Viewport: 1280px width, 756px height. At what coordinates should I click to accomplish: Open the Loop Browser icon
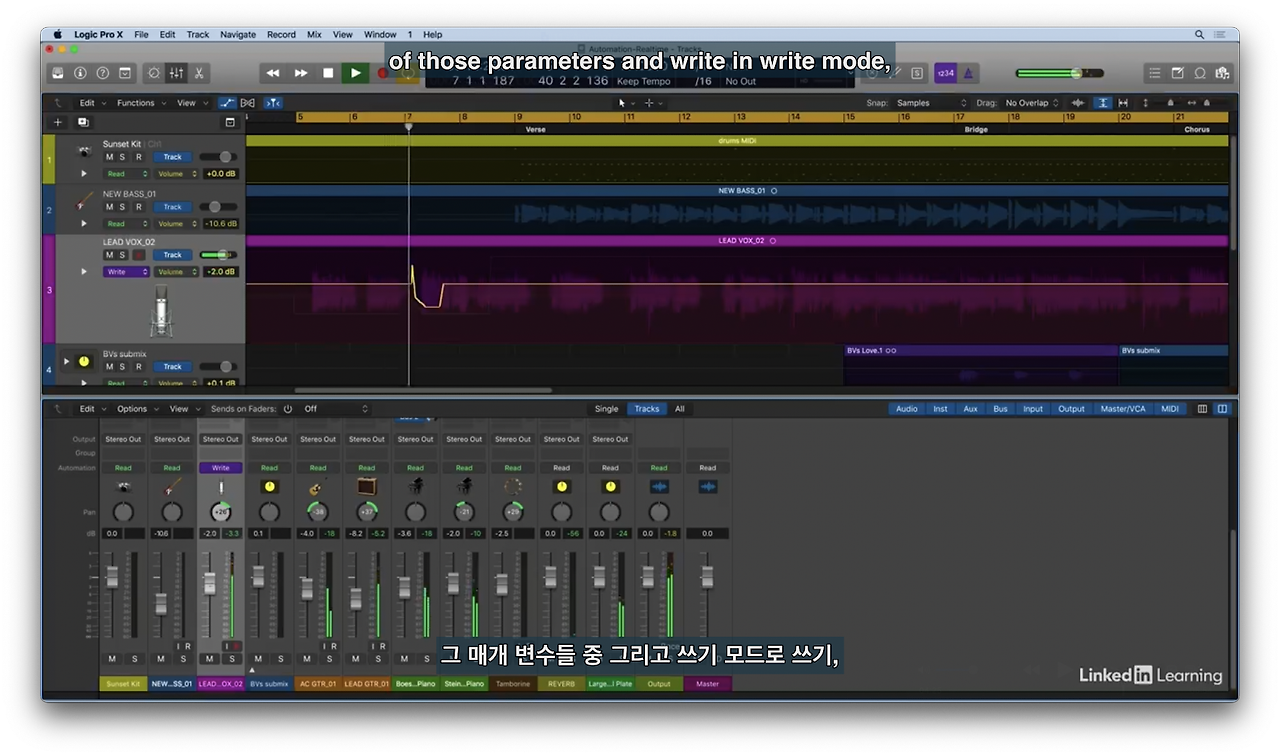point(1199,73)
